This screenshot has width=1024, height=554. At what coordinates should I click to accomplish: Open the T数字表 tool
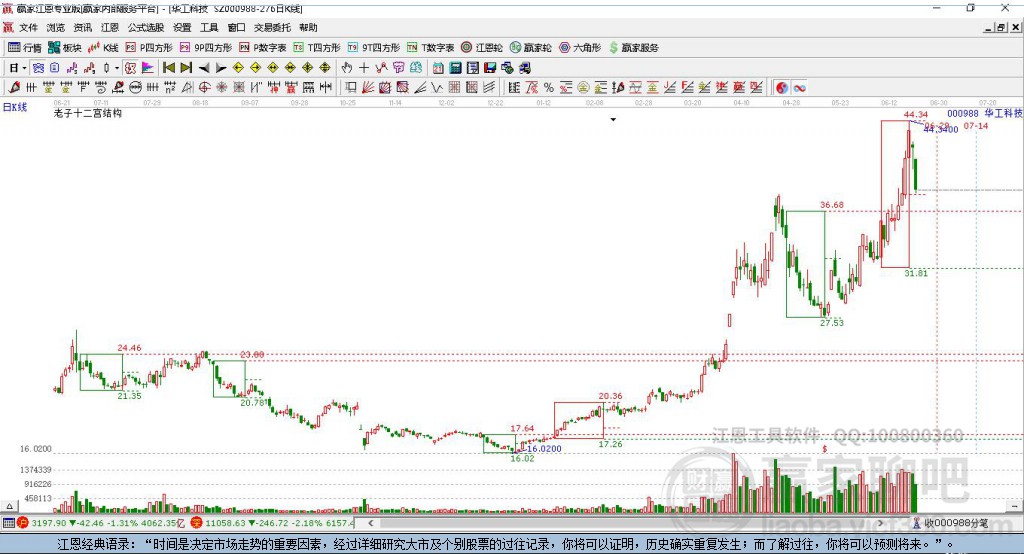click(430, 48)
